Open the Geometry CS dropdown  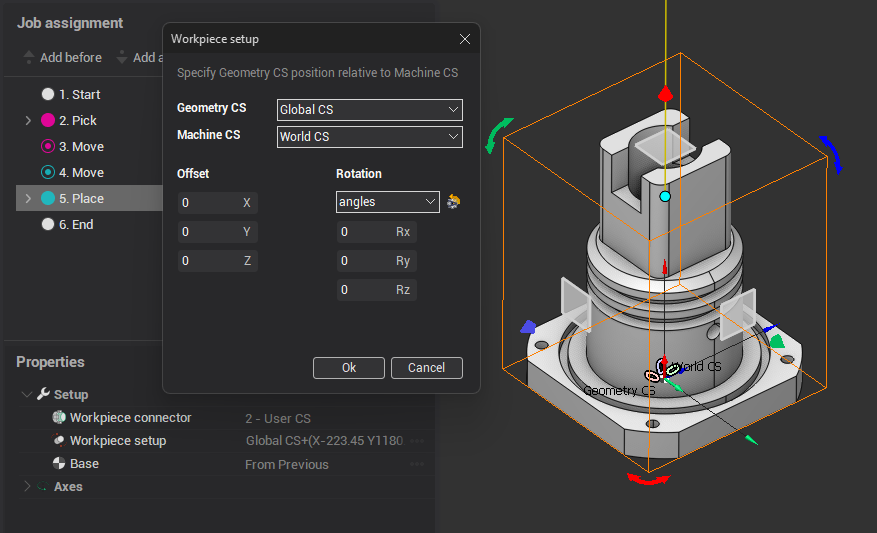[369, 109]
